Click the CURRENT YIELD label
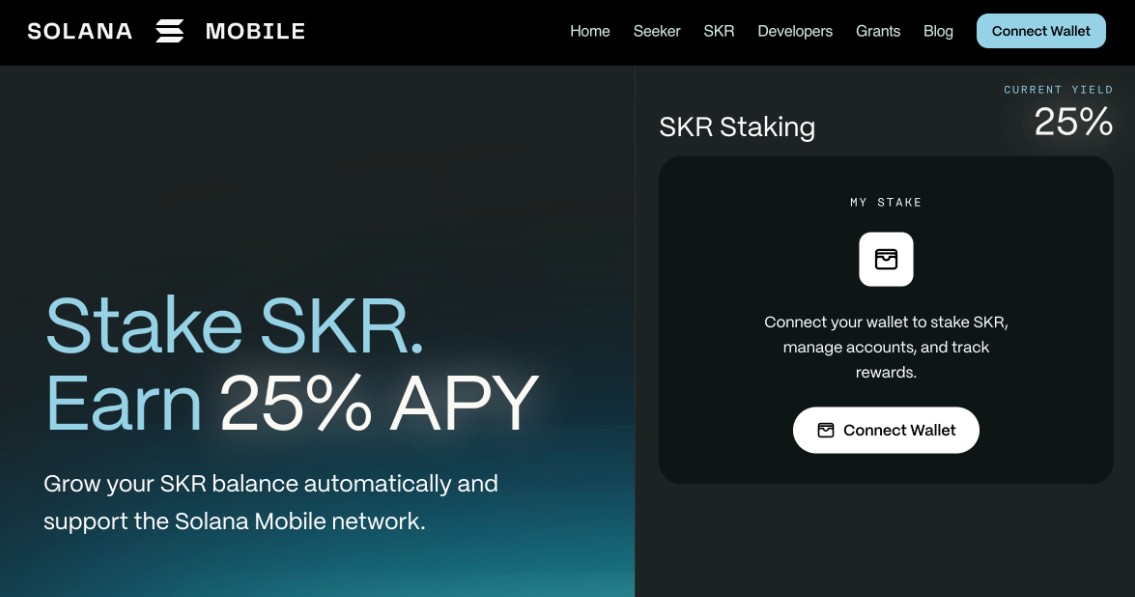Image resolution: width=1135 pixels, height=597 pixels. coord(1058,89)
